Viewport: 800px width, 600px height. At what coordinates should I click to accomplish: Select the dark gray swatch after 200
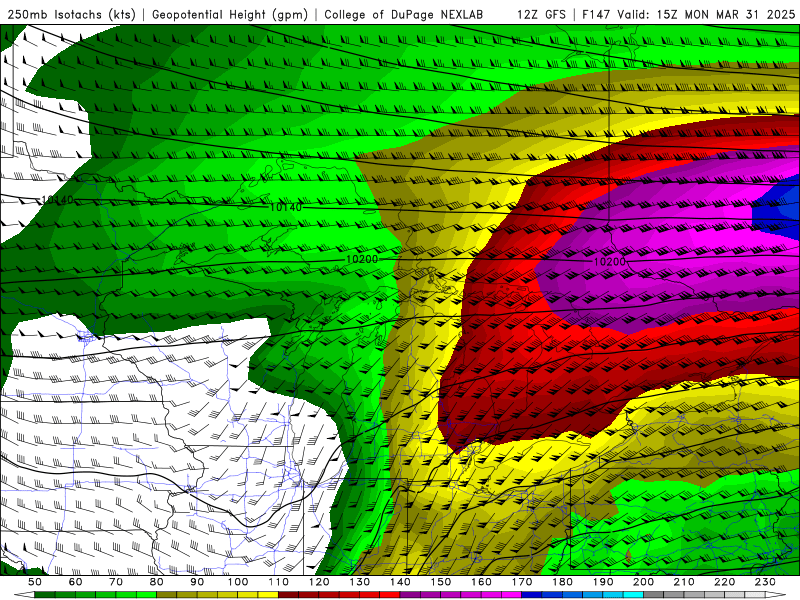click(654, 594)
